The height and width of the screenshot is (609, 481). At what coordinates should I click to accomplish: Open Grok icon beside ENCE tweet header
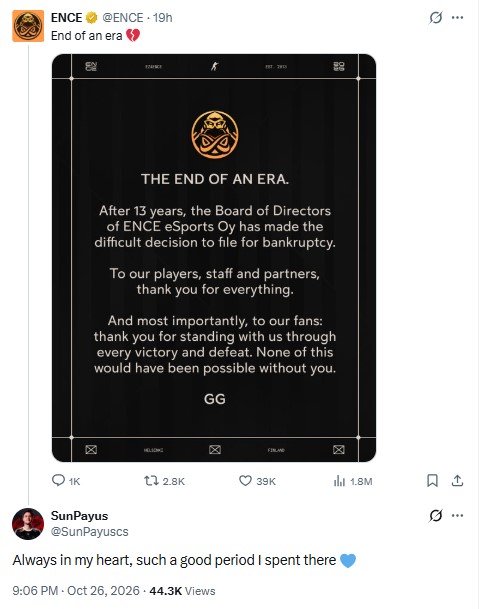[x=436, y=17]
